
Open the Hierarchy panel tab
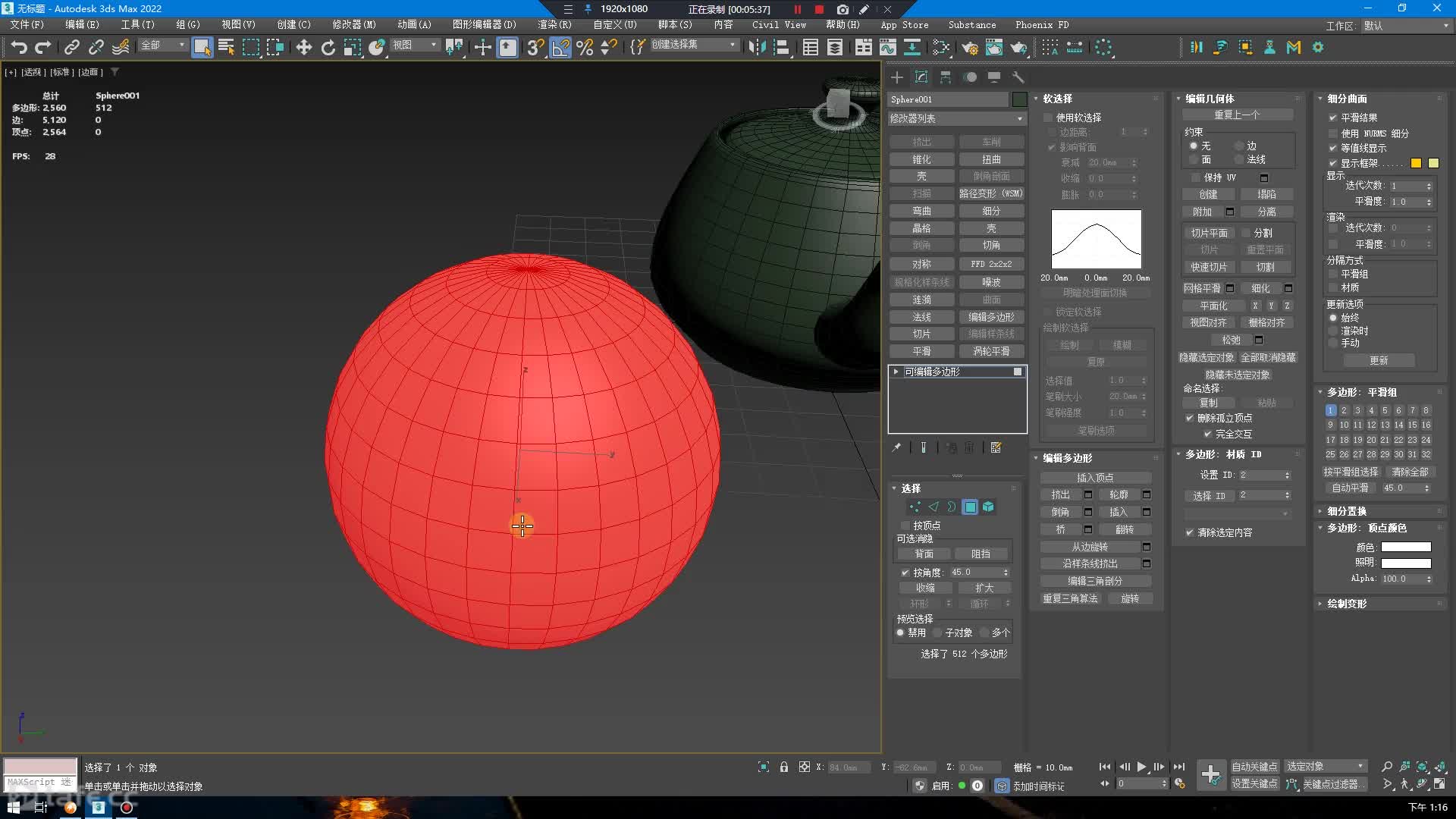(x=946, y=77)
